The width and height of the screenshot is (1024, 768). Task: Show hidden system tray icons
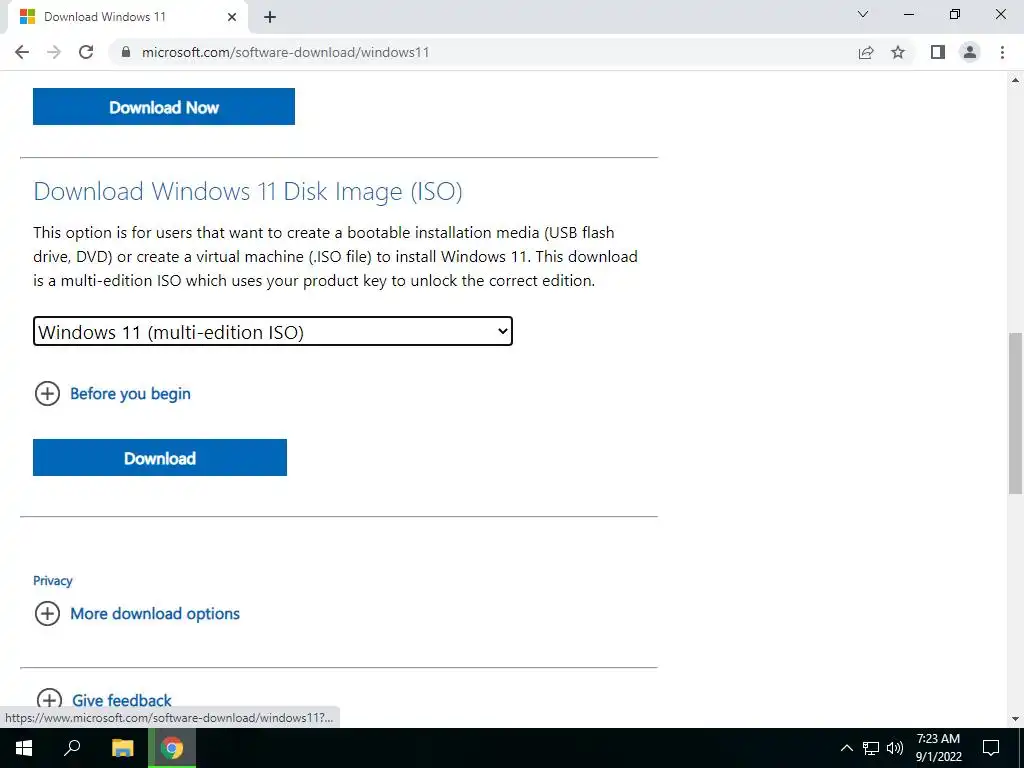[x=846, y=748]
